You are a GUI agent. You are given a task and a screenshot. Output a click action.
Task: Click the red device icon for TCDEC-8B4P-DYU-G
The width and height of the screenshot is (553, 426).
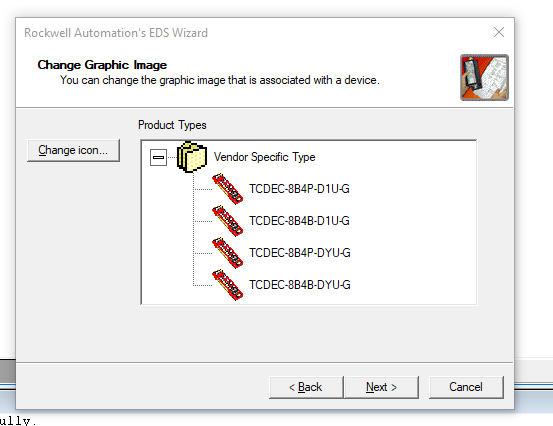pyautogui.click(x=227, y=253)
